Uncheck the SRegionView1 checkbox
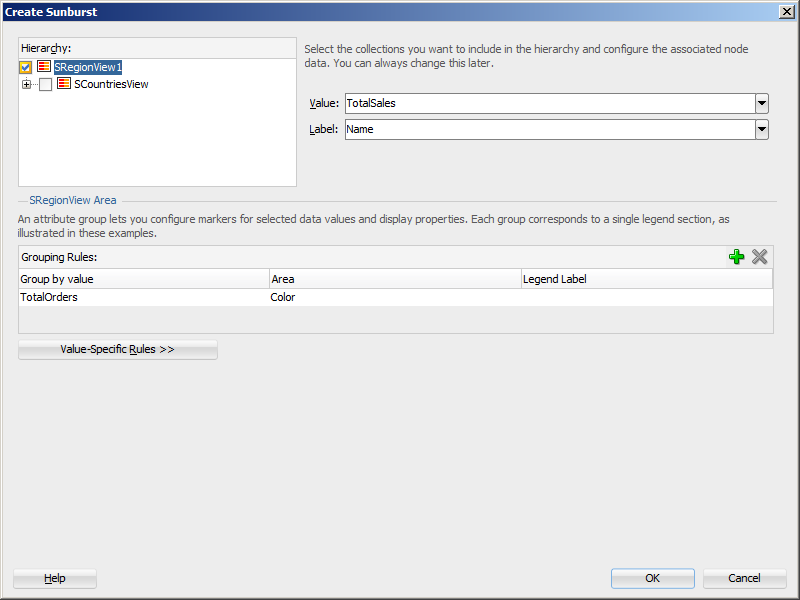Image resolution: width=800 pixels, height=600 pixels. point(26,67)
